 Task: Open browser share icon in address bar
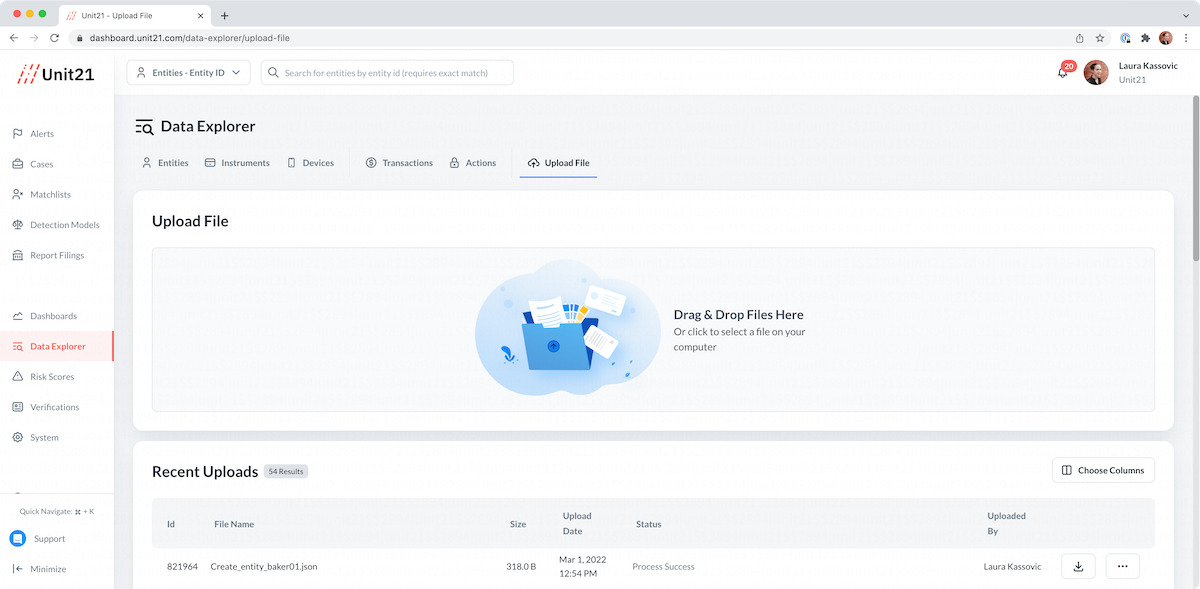point(1080,38)
